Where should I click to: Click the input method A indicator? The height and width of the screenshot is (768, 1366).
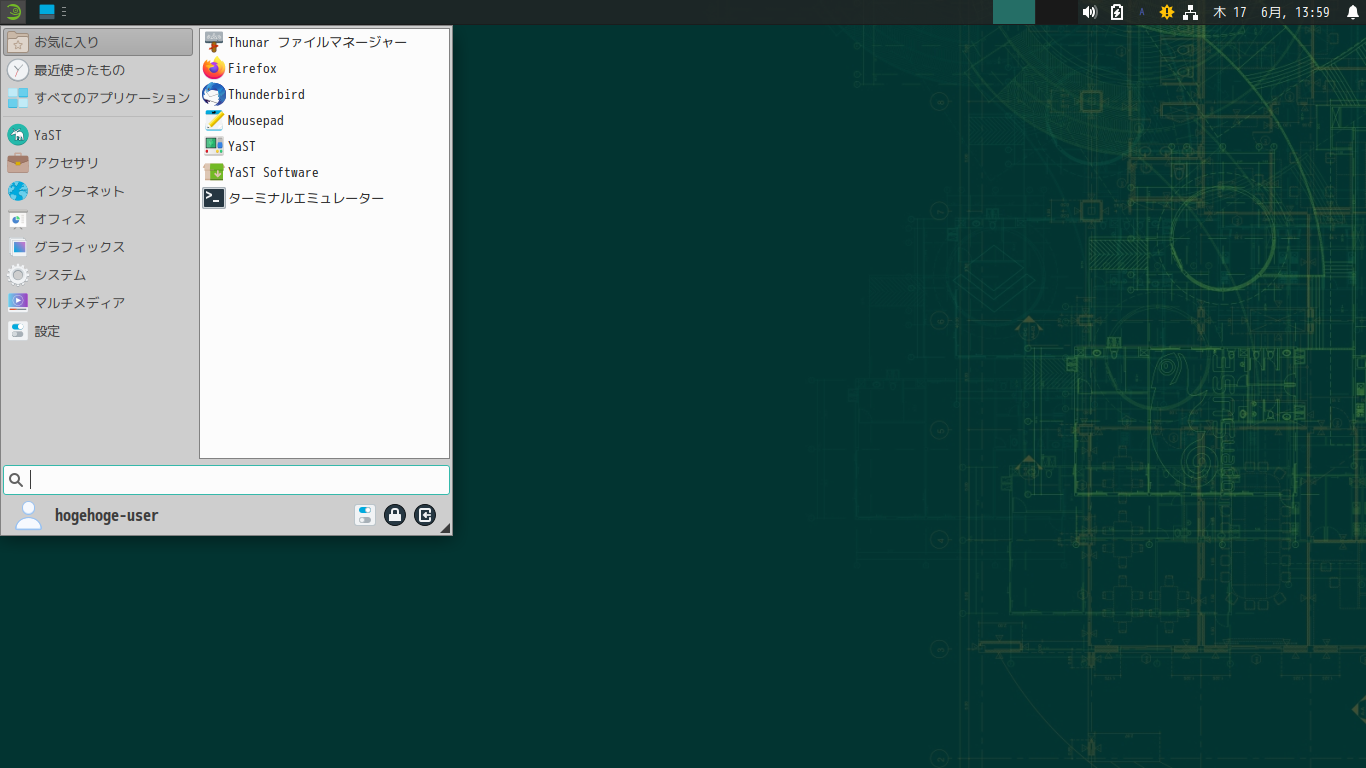1142,12
